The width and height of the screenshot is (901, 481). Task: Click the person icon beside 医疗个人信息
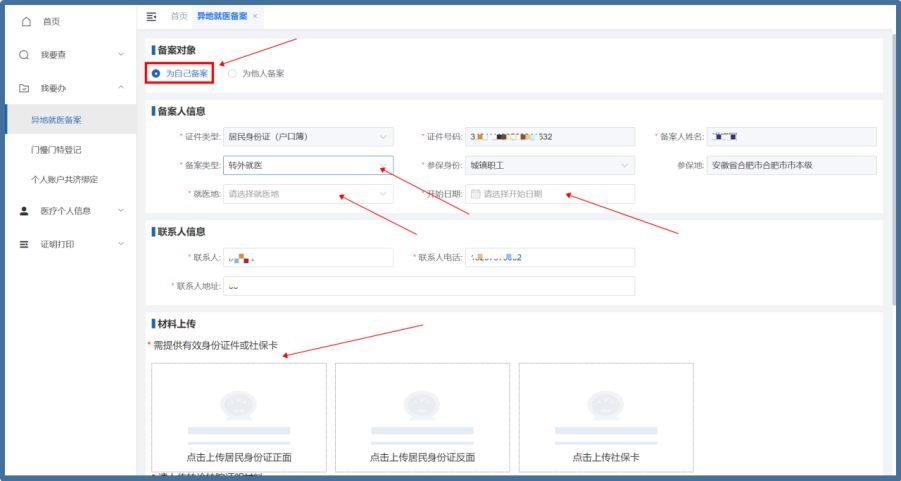25,211
